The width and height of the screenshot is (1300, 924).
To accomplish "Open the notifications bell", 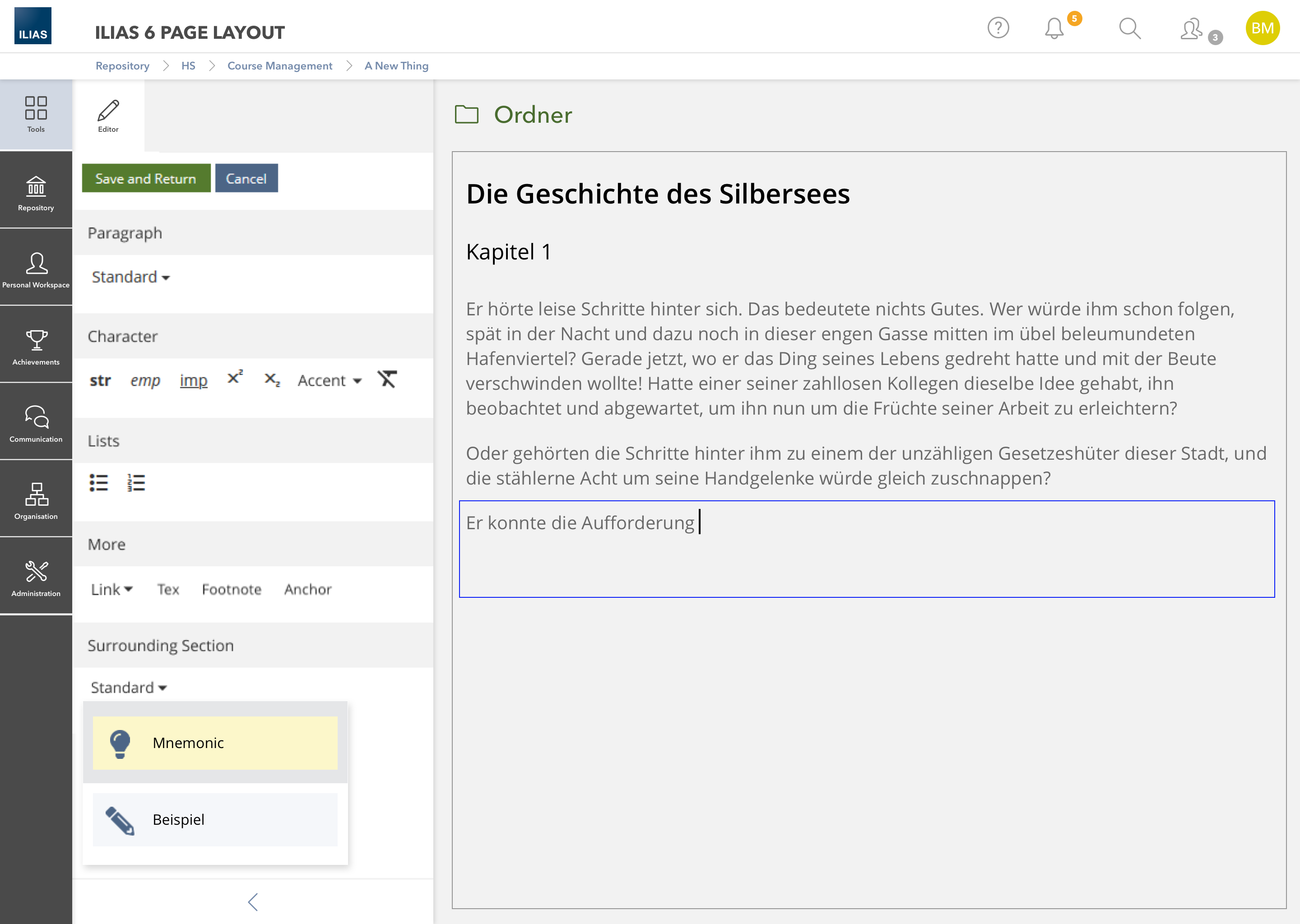I will [1054, 28].
